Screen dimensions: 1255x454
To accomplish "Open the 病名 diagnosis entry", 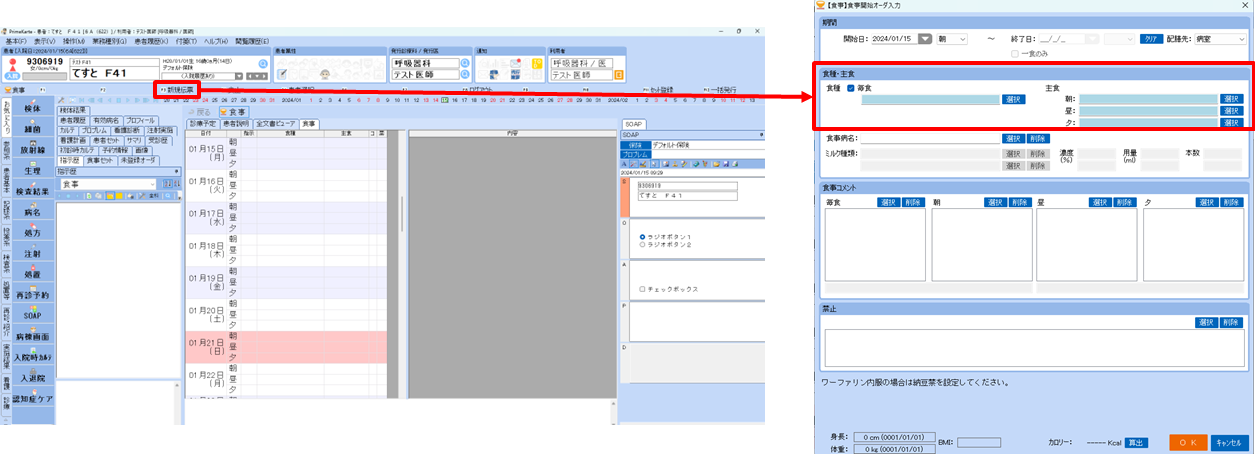I will [32, 211].
